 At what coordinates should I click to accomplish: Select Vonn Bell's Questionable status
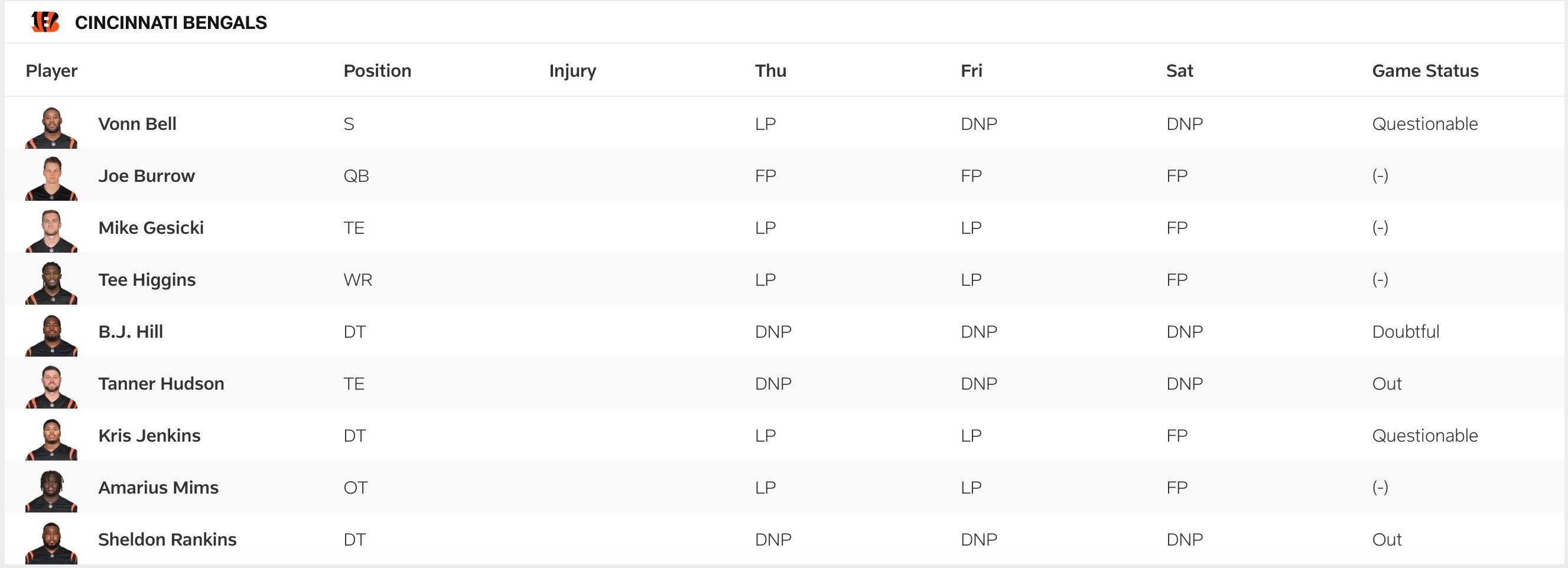point(1424,123)
